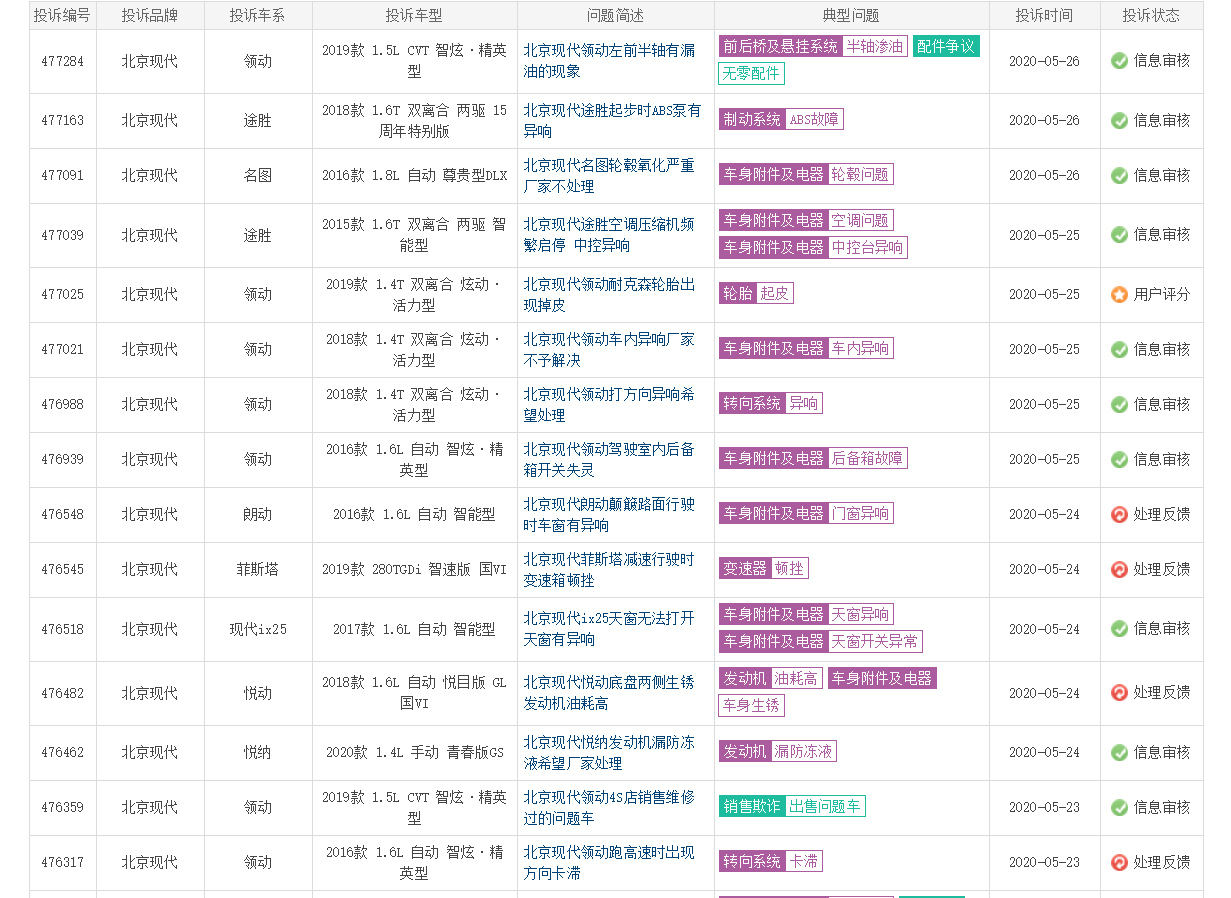Click 名图 car series cell
Image resolution: width=1231 pixels, height=898 pixels.
click(x=258, y=175)
